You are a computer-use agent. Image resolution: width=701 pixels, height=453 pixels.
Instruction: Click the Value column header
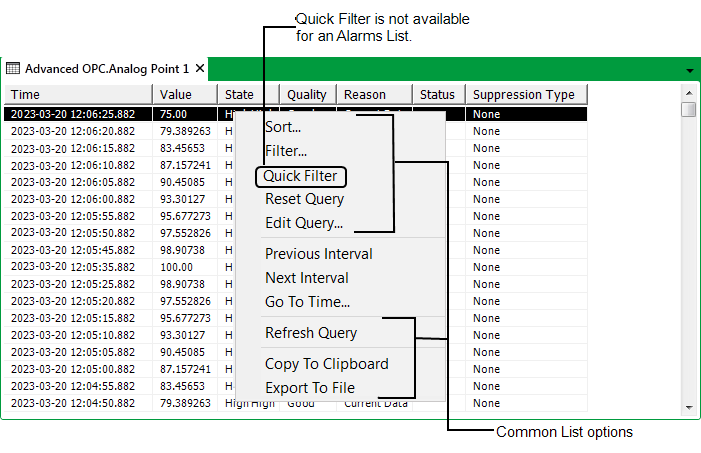185,95
